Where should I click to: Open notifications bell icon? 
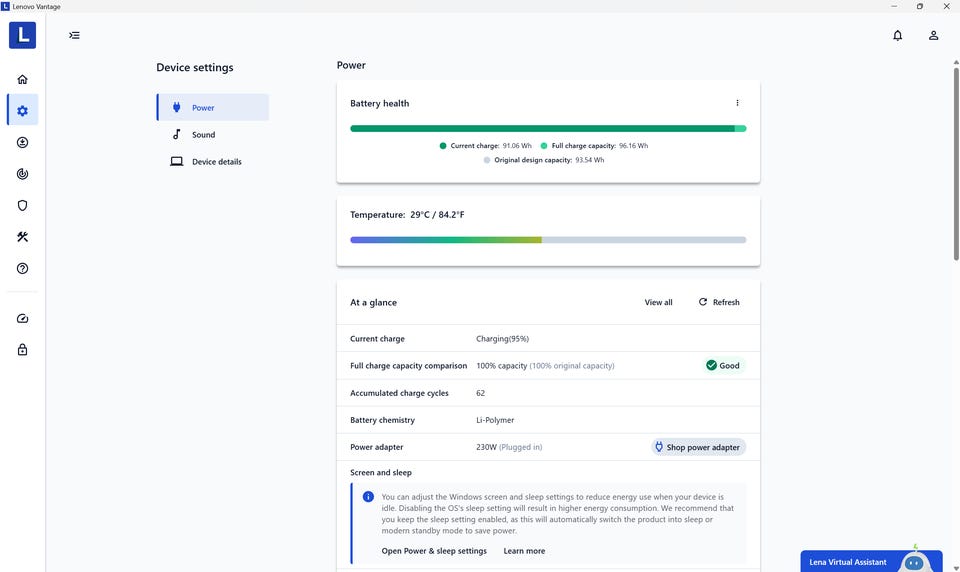tap(897, 36)
